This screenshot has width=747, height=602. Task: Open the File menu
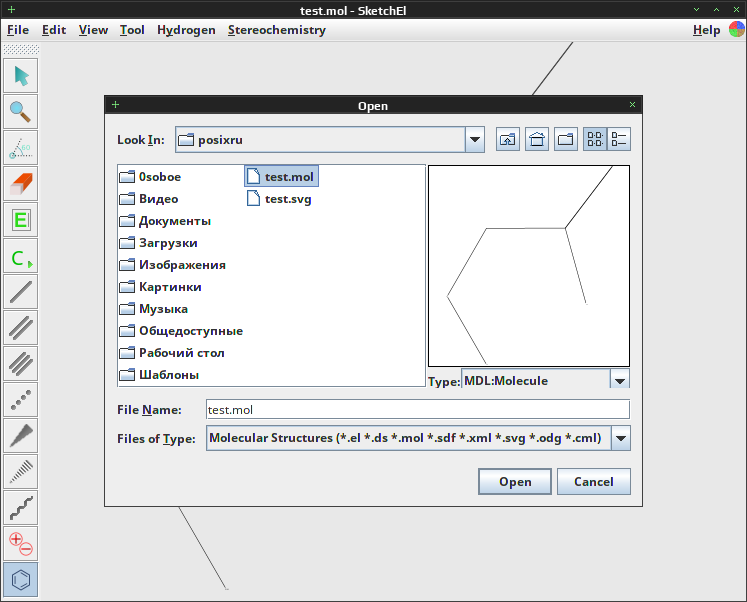pos(18,30)
